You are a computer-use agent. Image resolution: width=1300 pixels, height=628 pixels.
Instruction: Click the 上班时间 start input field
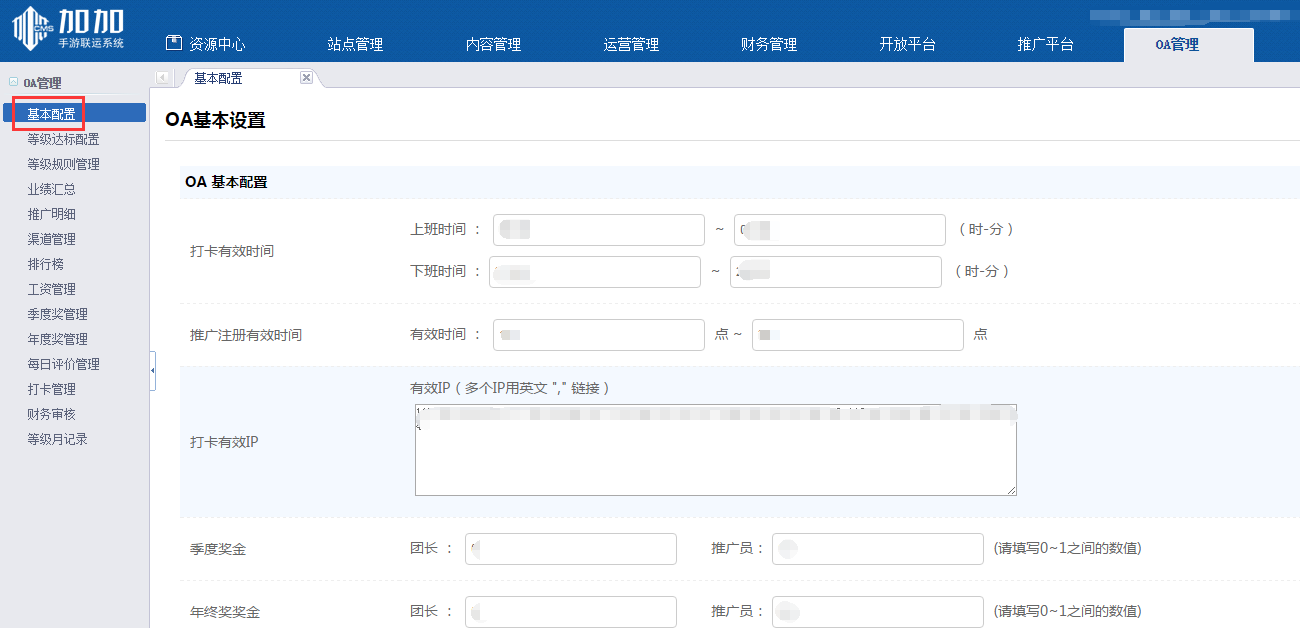coord(598,230)
